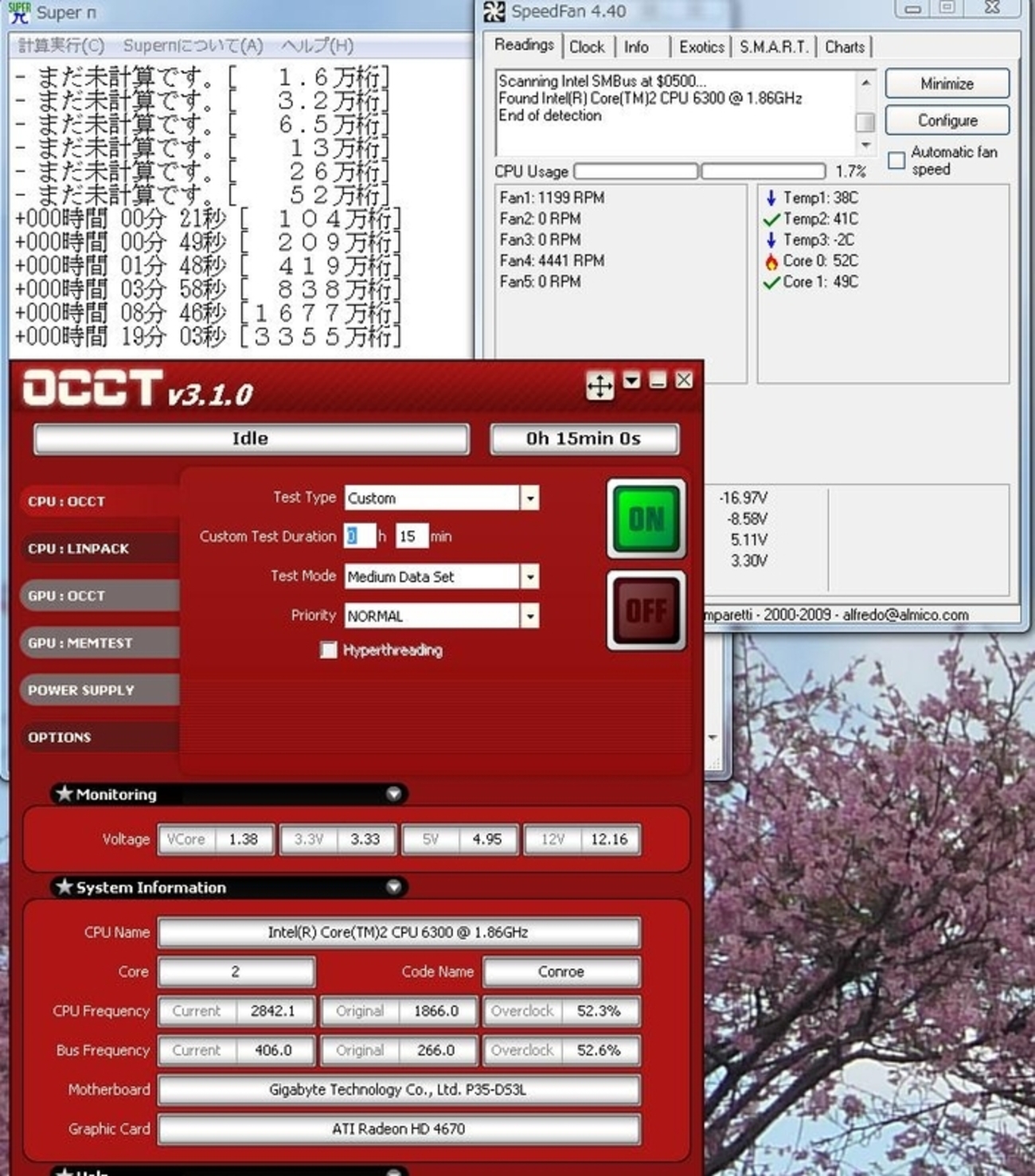Switch to SpeedFan Info tab
Screen dimensions: 1035x1176
click(x=636, y=47)
